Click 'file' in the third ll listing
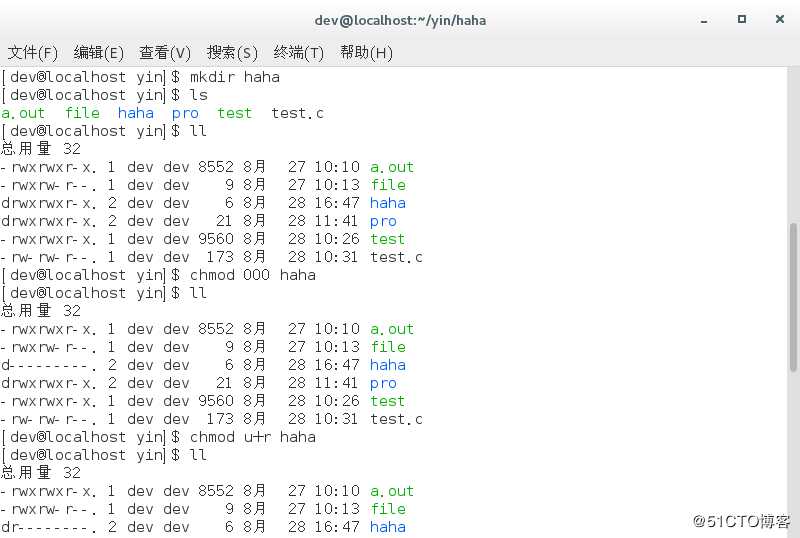800x538 pixels. click(388, 509)
